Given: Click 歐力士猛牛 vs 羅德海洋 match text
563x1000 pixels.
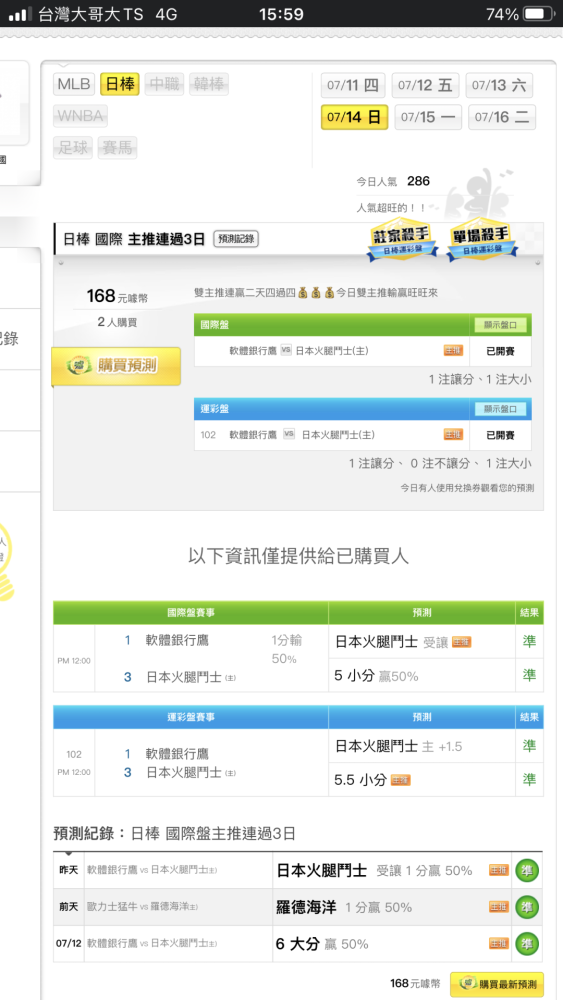Looking at the screenshot, I should pos(143,907).
